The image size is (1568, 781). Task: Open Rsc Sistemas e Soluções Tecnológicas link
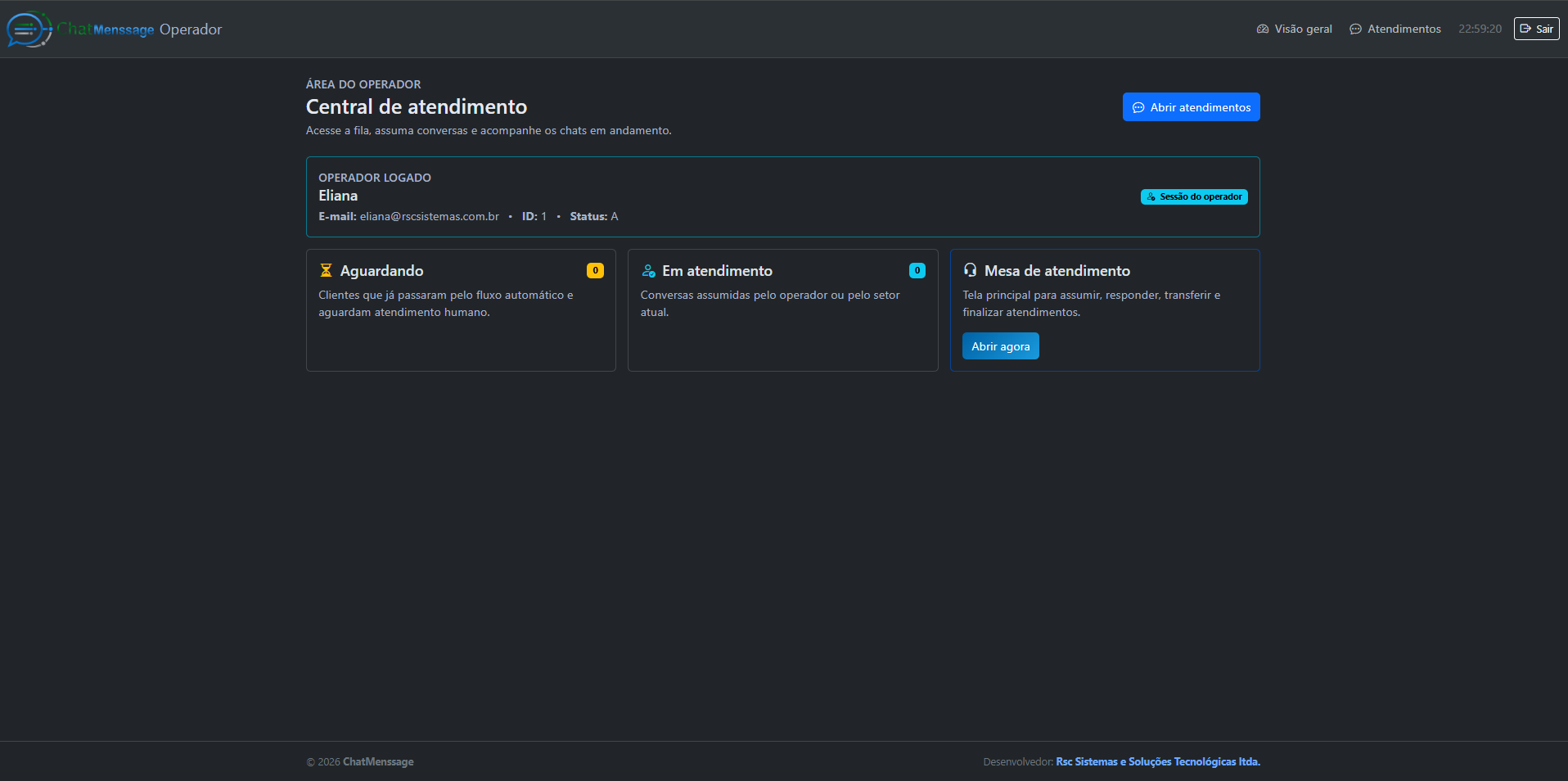point(1158,761)
